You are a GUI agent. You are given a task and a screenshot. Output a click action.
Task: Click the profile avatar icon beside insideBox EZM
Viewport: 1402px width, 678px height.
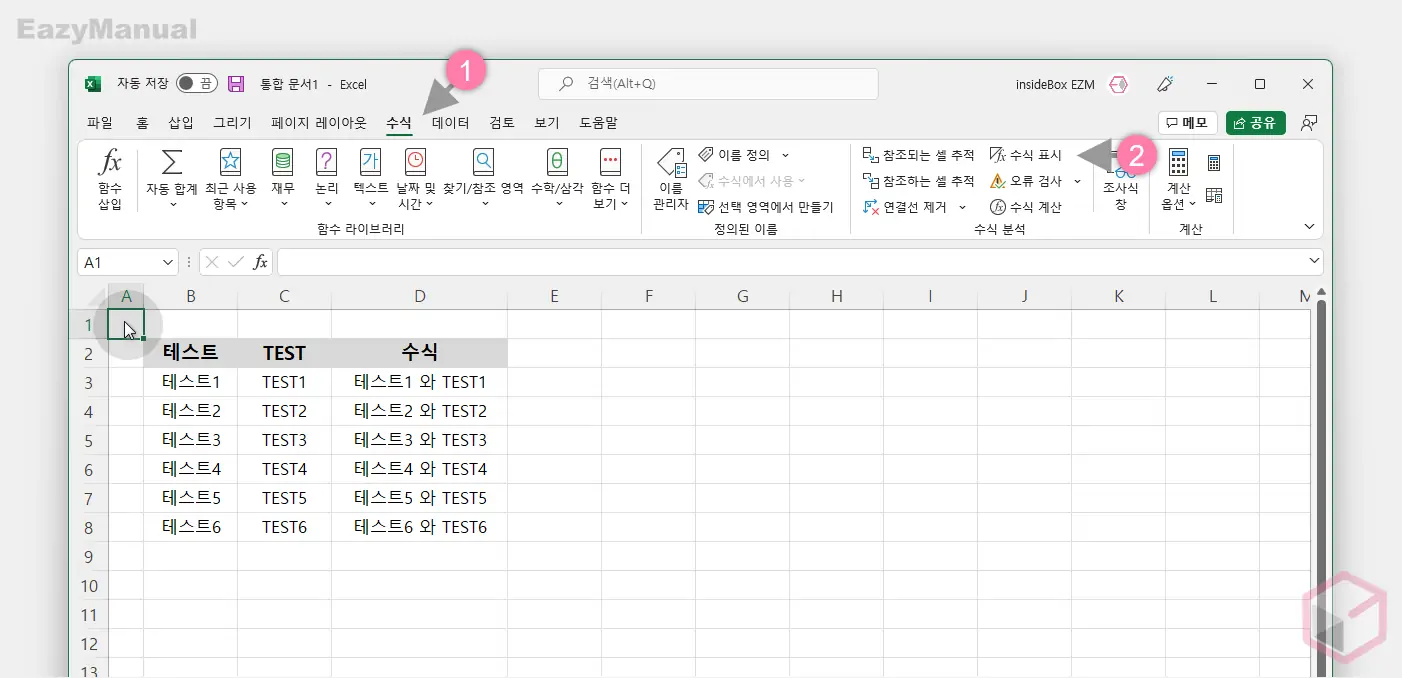point(1118,84)
